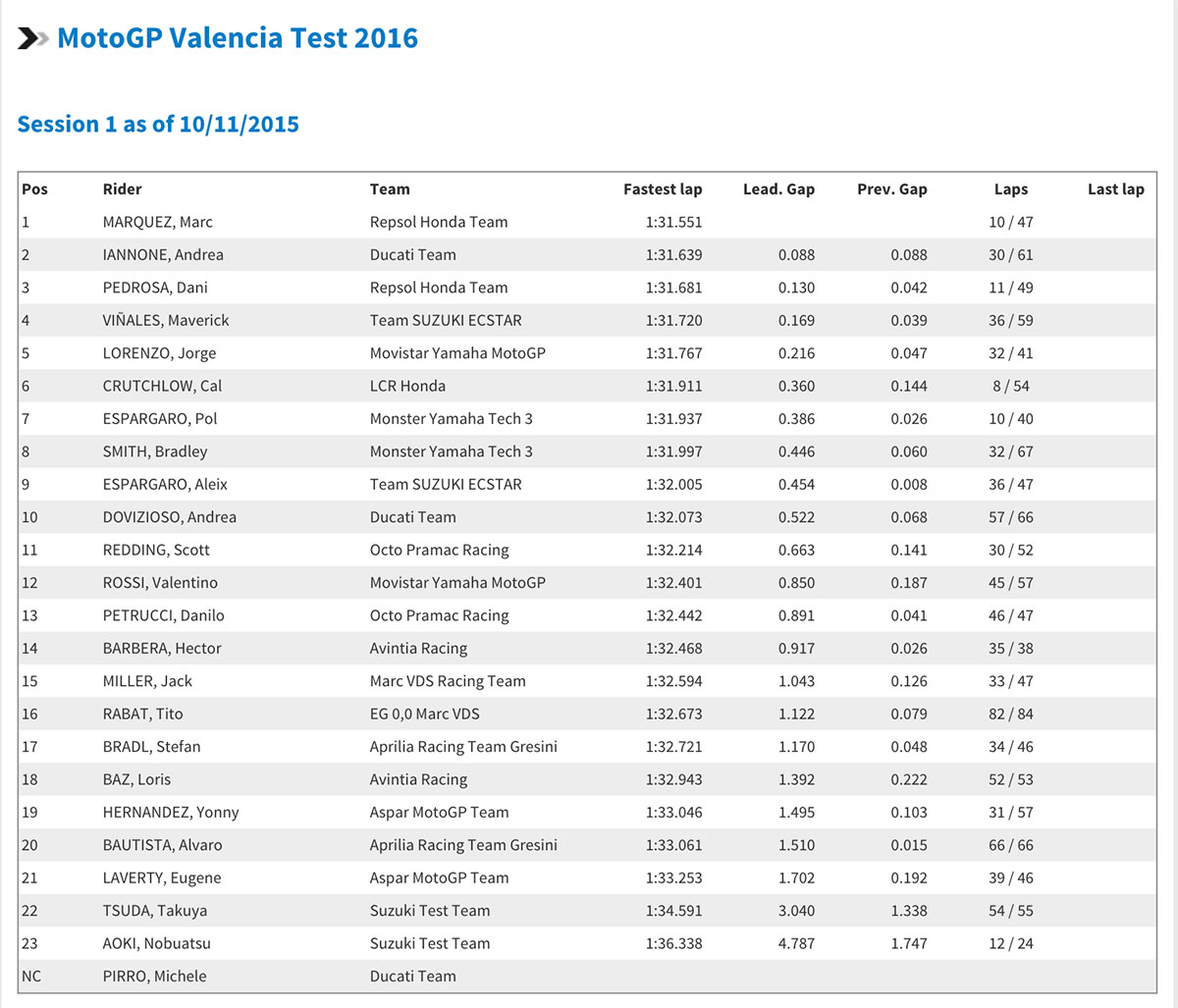Image resolution: width=1178 pixels, height=1008 pixels.
Task: Click the Team column header
Action: pos(390,189)
